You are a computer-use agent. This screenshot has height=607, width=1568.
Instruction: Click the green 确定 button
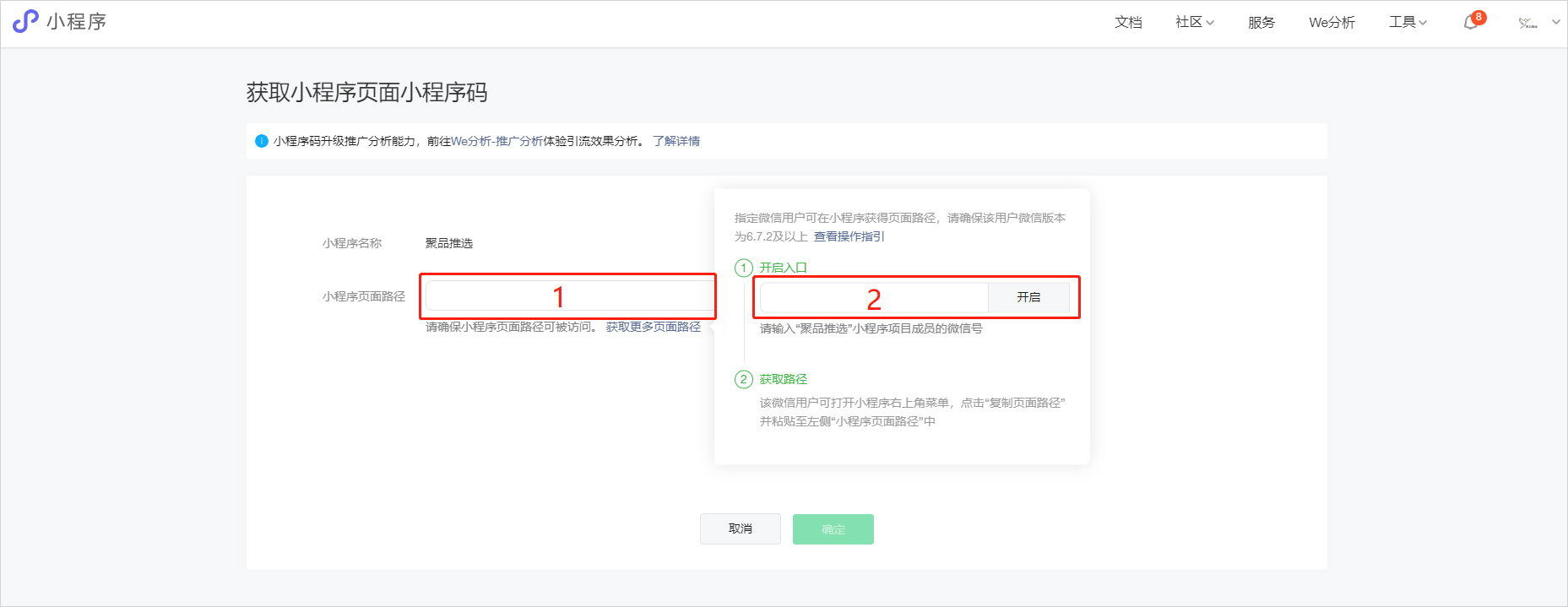pyautogui.click(x=833, y=529)
